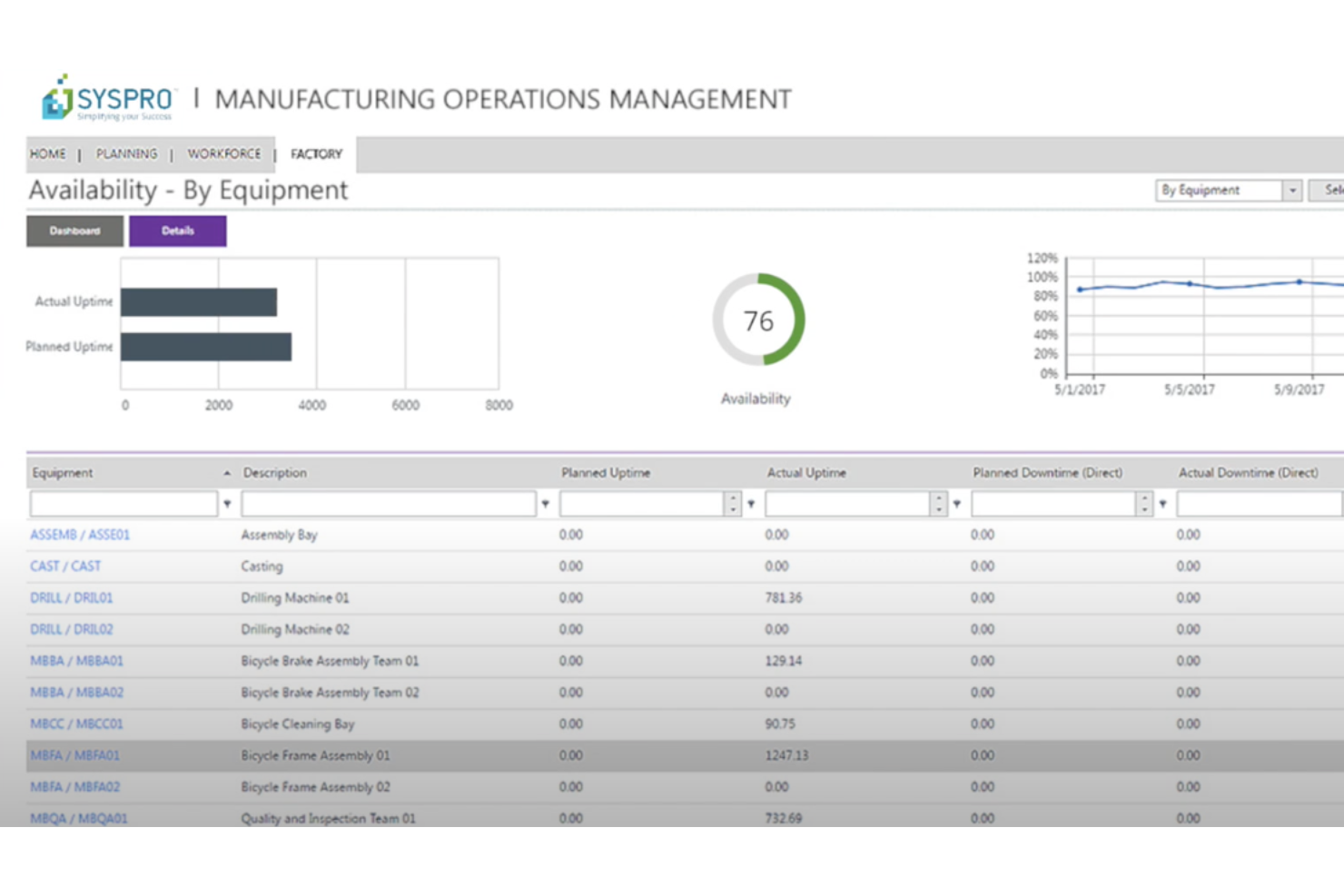The height and width of the screenshot is (896, 1344).
Task: Open the Actual Uptime column filter icon
Action: (956, 504)
